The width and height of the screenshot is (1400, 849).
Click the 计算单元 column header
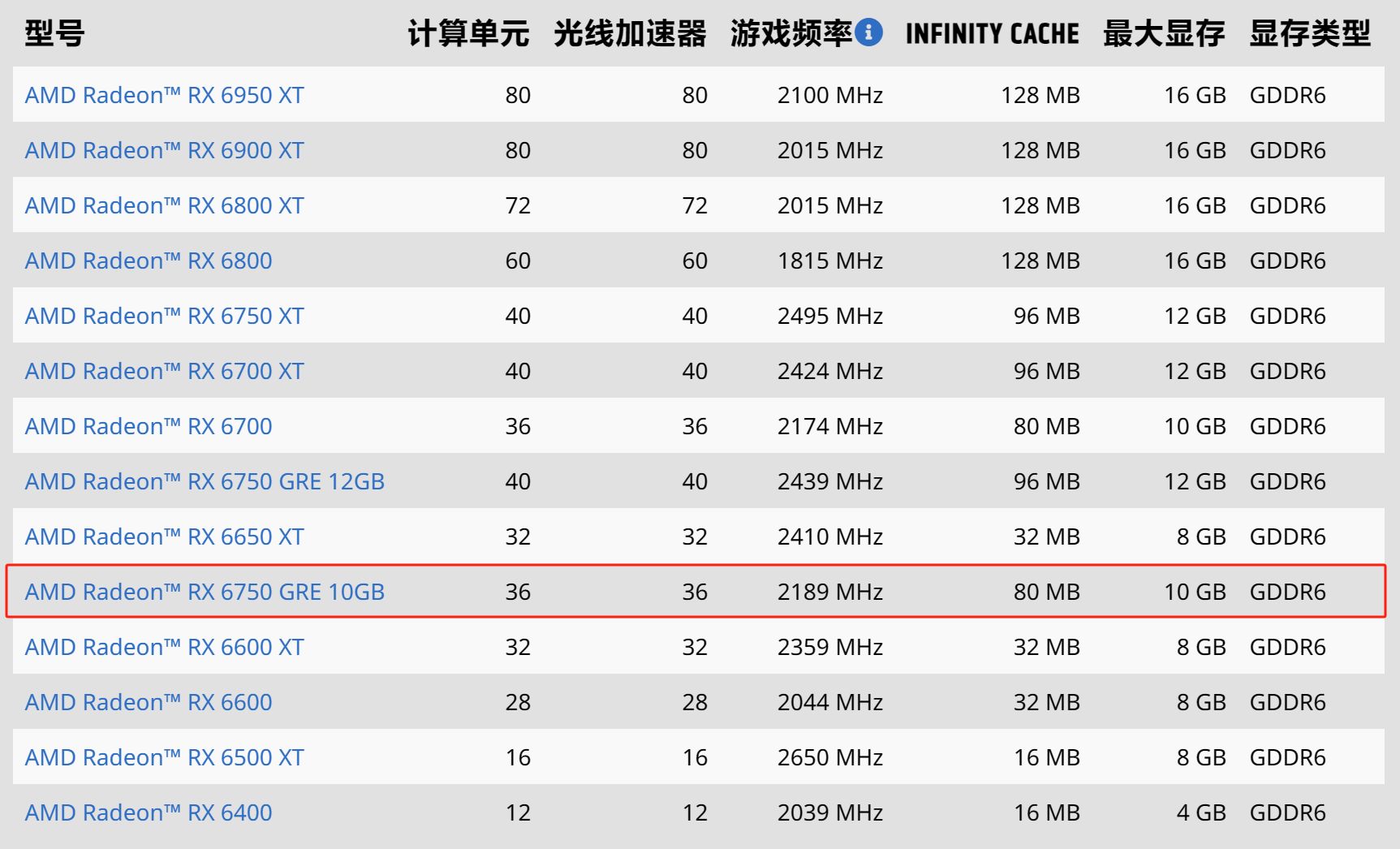(468, 33)
